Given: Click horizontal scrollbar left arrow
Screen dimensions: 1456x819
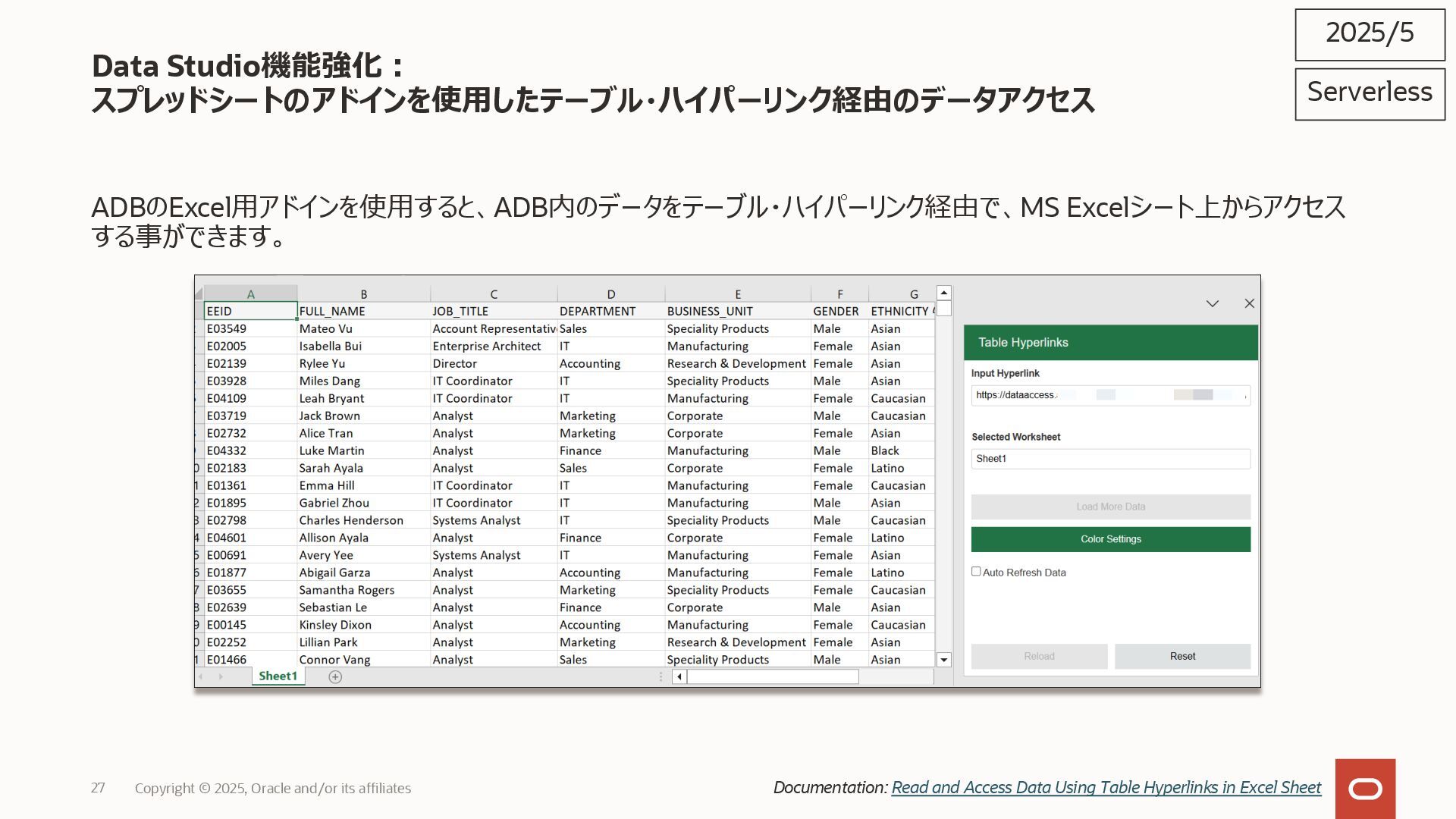Looking at the screenshot, I should (679, 677).
